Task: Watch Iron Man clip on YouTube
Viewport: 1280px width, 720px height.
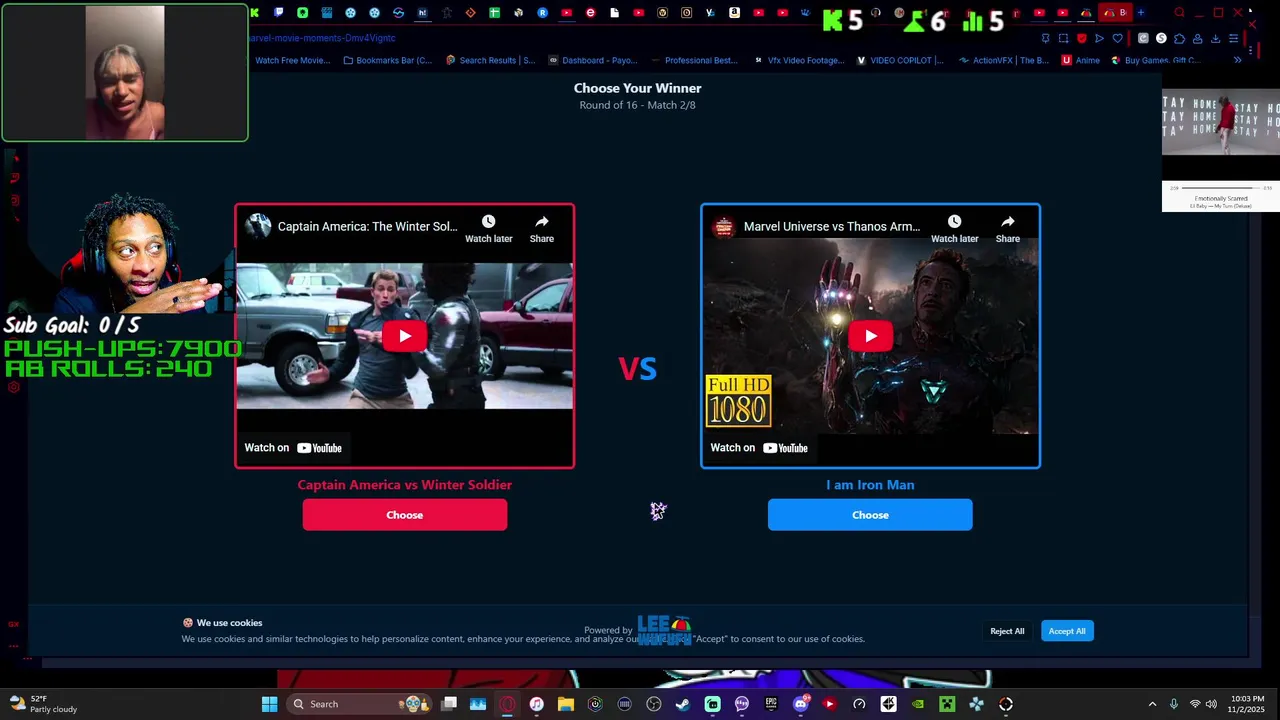Action: click(x=759, y=448)
